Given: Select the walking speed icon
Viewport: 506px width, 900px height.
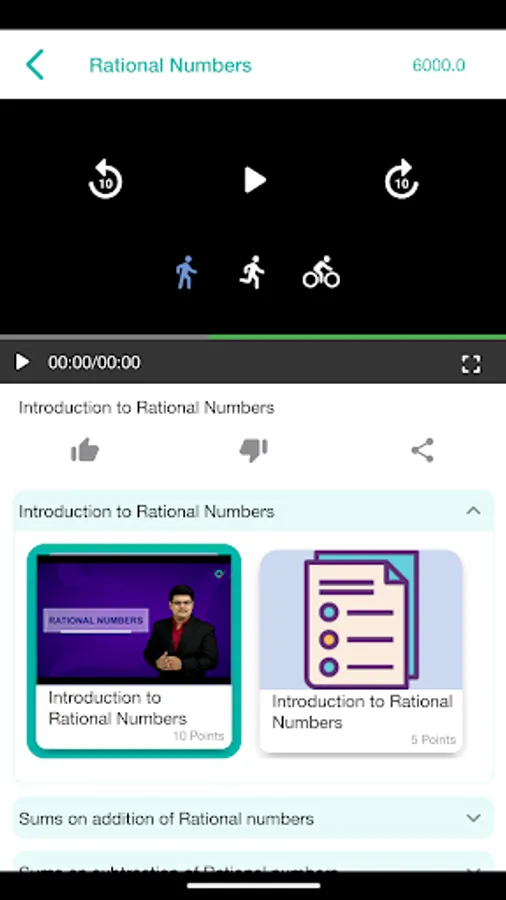Looking at the screenshot, I should pos(186,273).
